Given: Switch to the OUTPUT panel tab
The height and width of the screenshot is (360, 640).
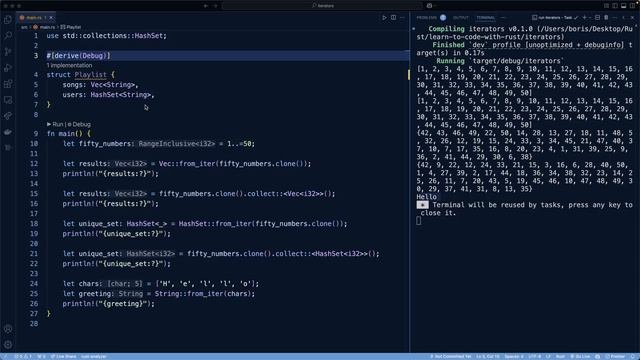Looking at the screenshot, I should coord(461,18).
